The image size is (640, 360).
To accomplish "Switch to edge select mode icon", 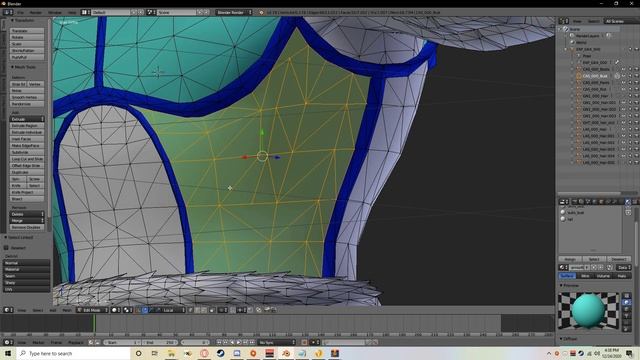I will tap(197, 310).
